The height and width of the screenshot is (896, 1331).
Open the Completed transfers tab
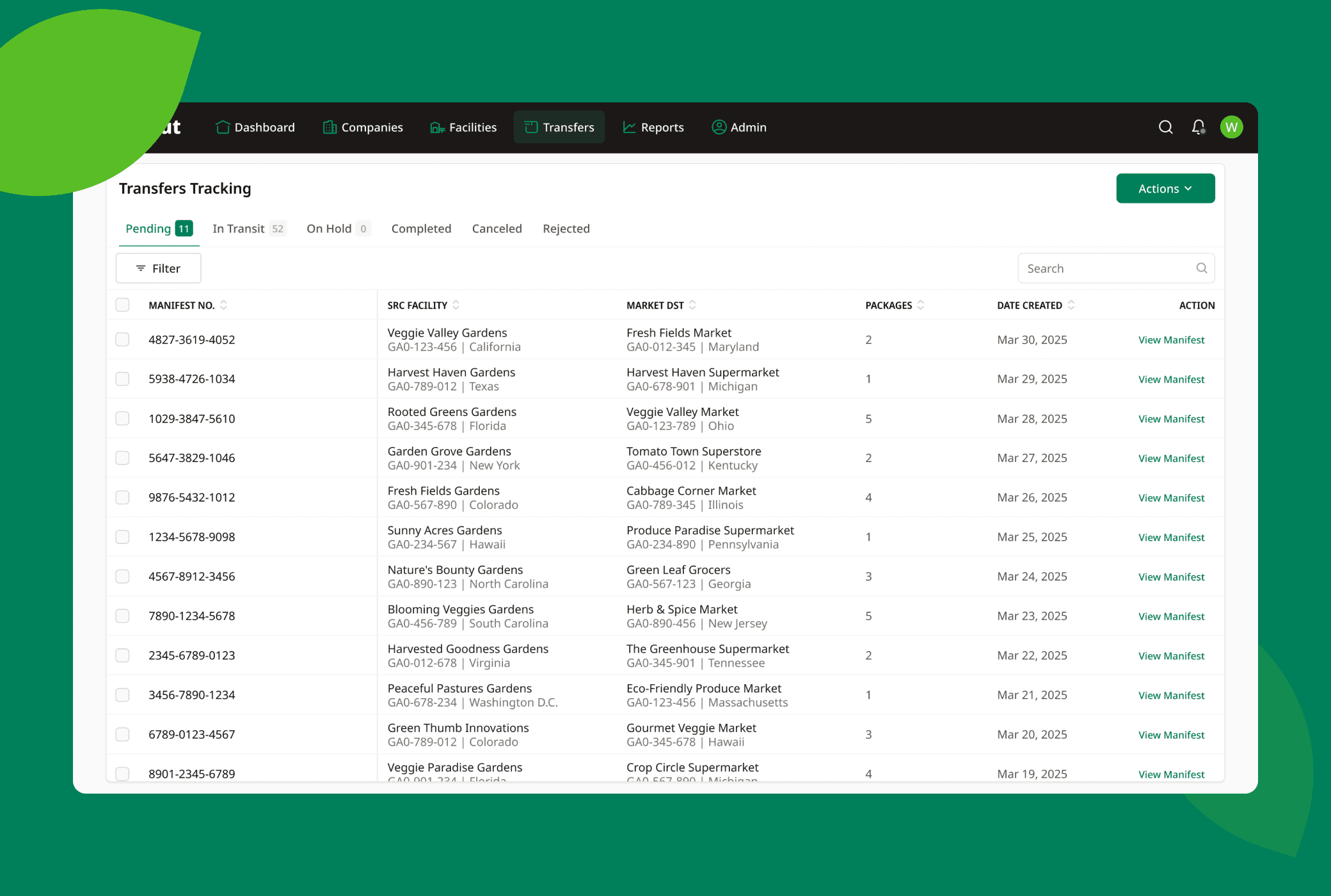pyautogui.click(x=421, y=229)
